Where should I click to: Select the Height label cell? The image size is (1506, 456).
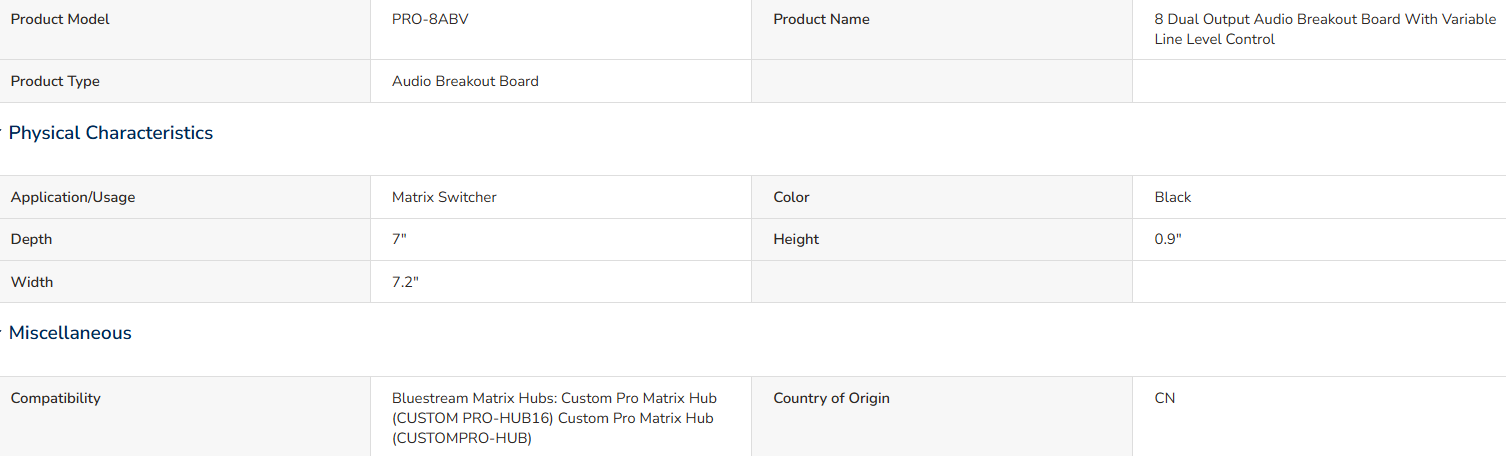pos(941,239)
